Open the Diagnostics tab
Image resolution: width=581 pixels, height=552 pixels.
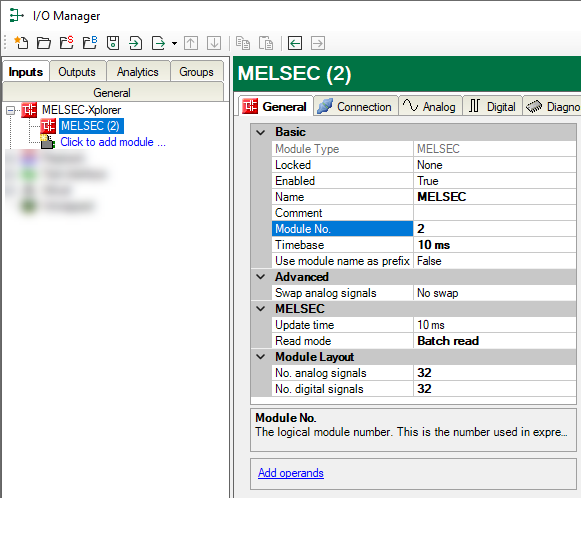point(552,107)
